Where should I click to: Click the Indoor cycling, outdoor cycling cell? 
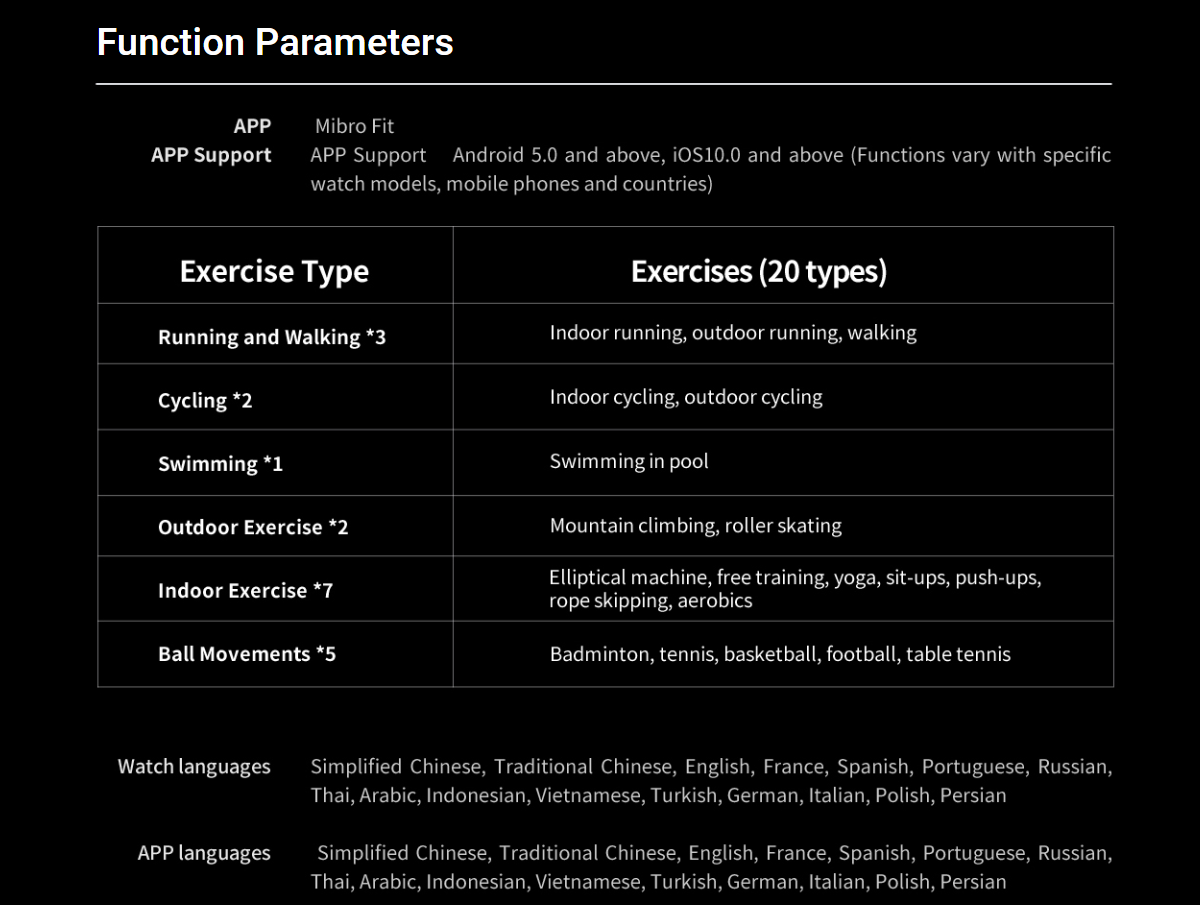(x=685, y=397)
